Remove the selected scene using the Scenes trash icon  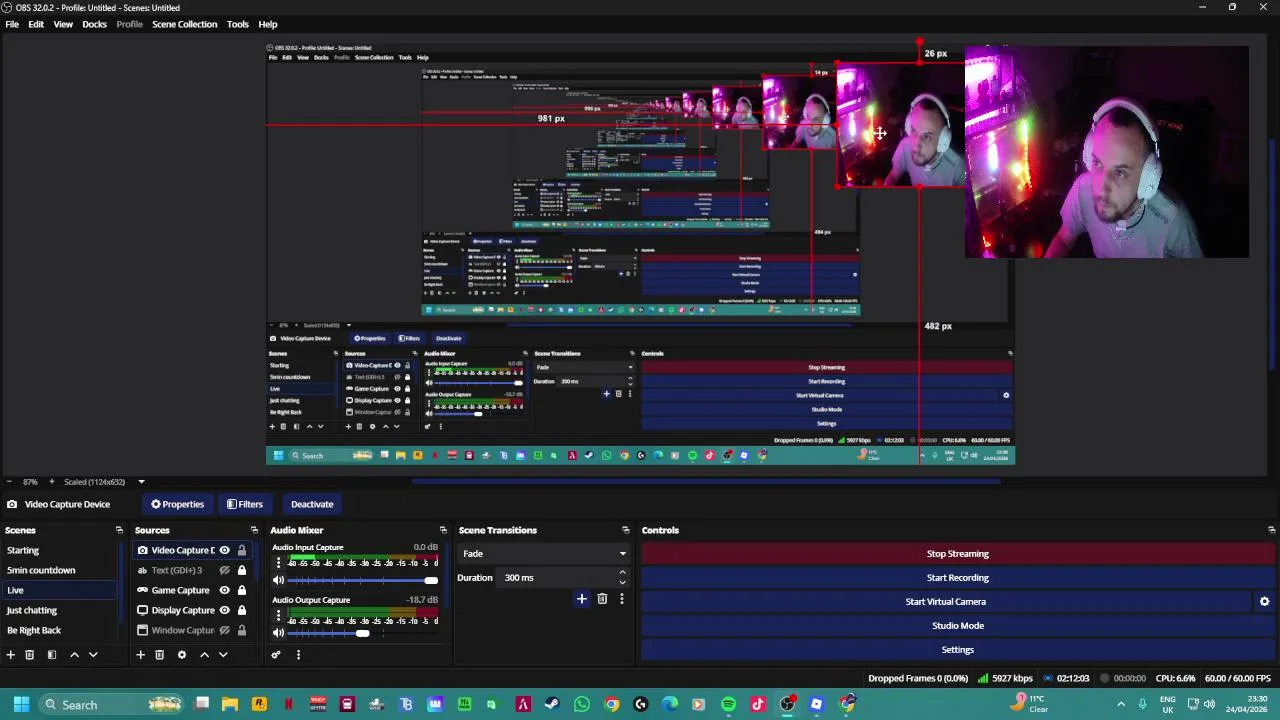point(30,655)
